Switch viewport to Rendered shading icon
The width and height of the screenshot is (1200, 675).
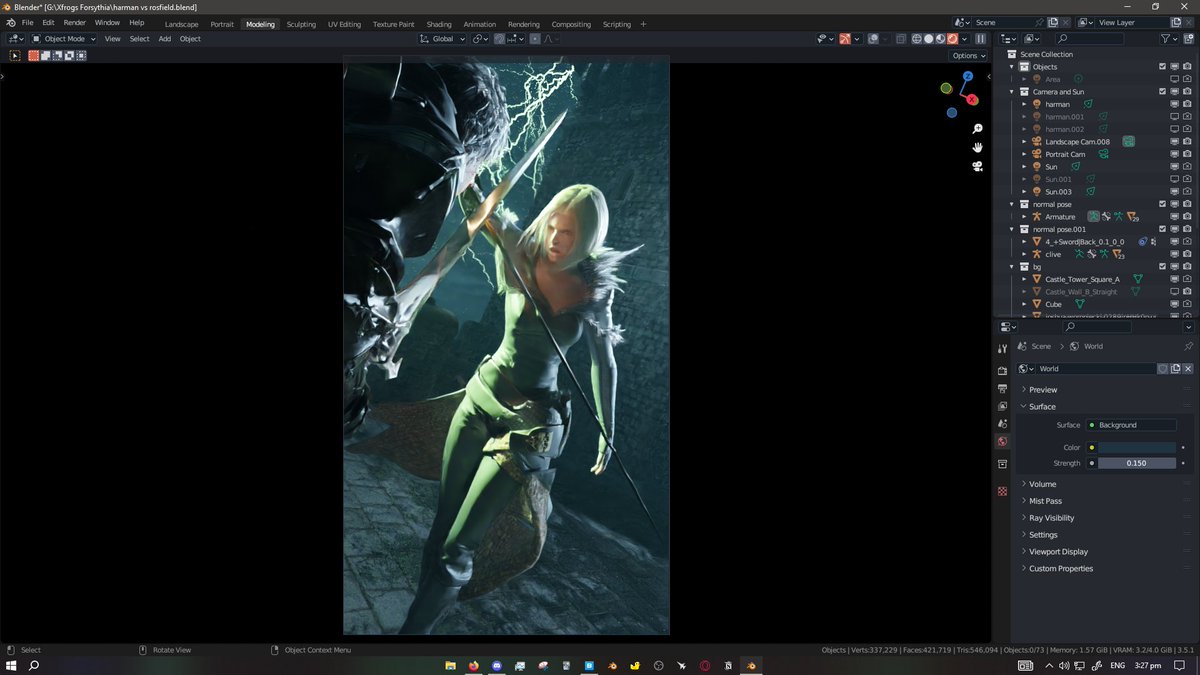tap(950, 38)
